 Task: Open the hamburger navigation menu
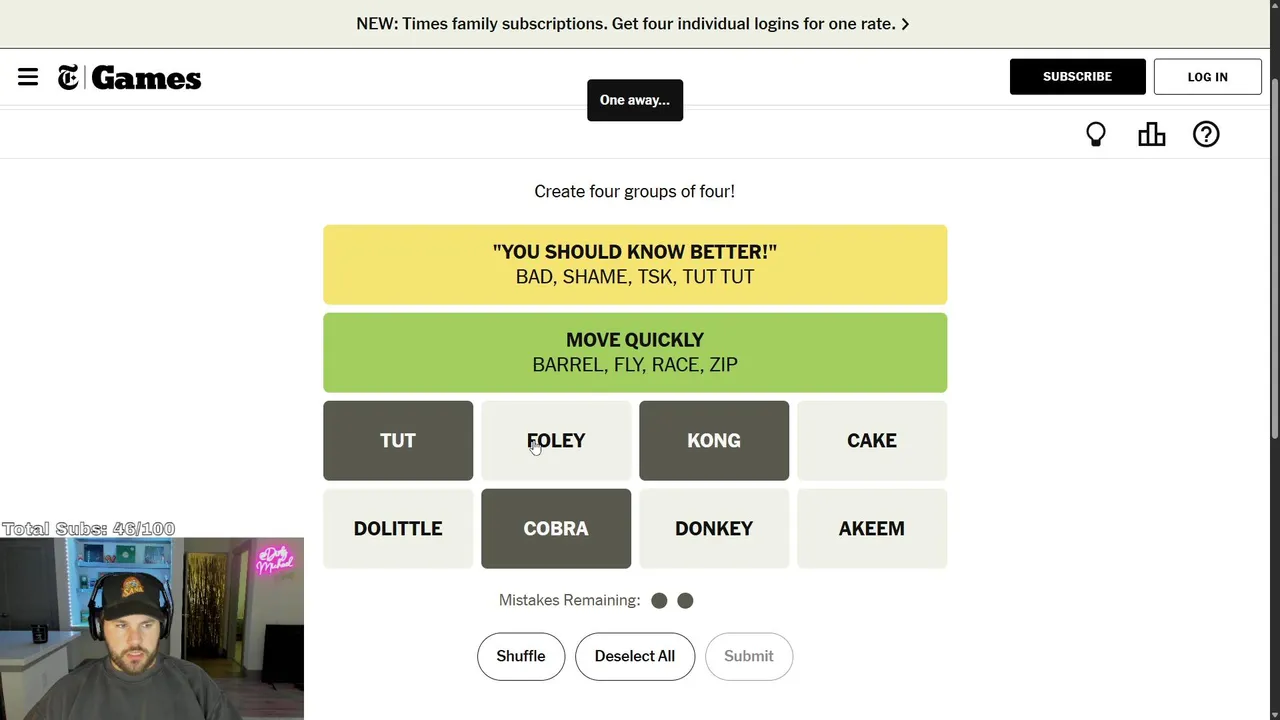(x=28, y=77)
